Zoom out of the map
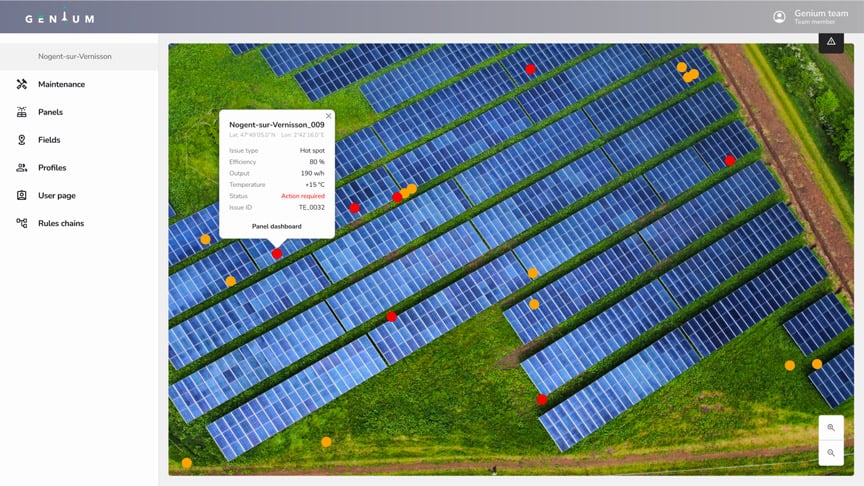 pos(831,453)
